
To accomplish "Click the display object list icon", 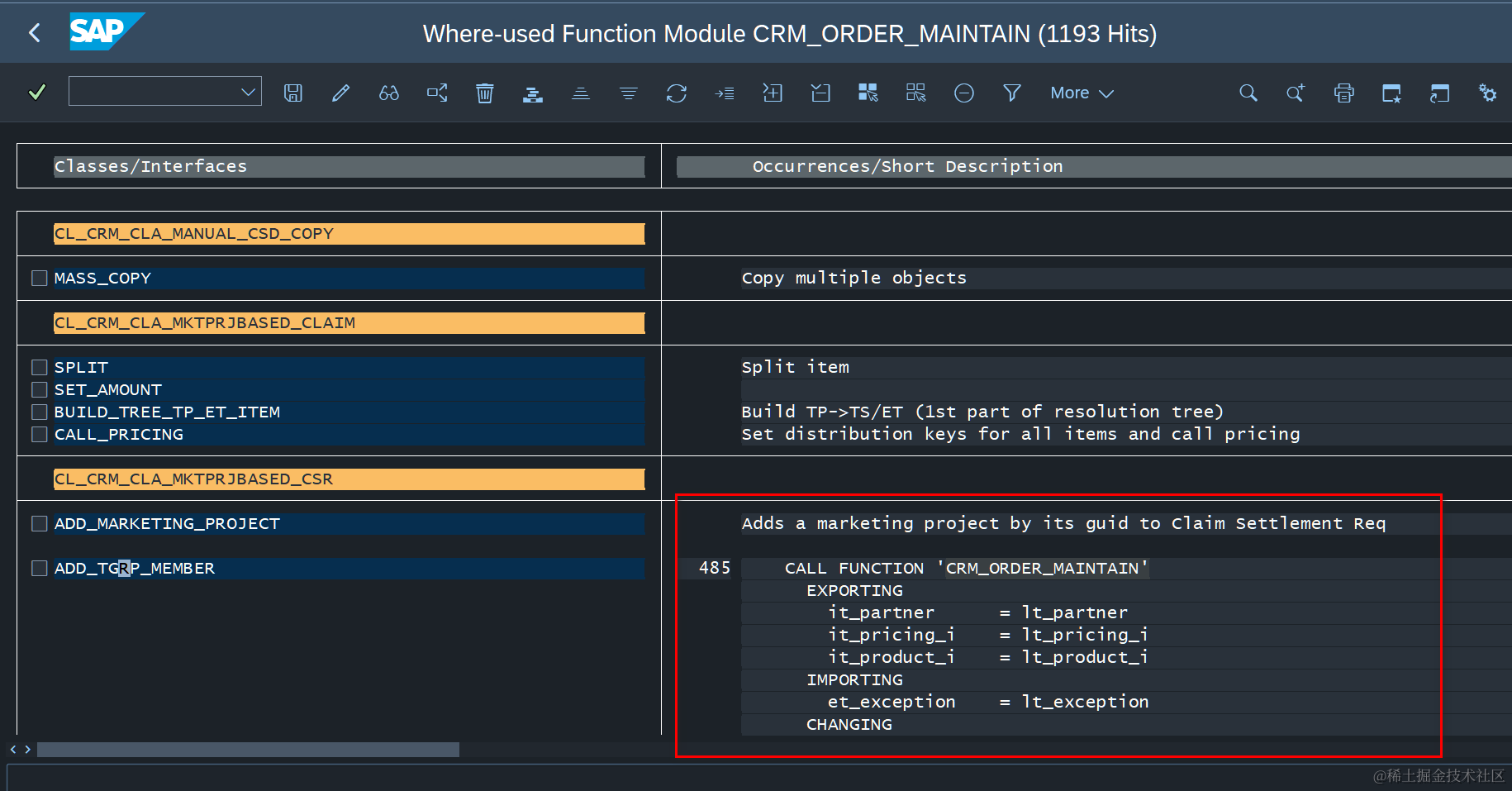I will 437,93.
